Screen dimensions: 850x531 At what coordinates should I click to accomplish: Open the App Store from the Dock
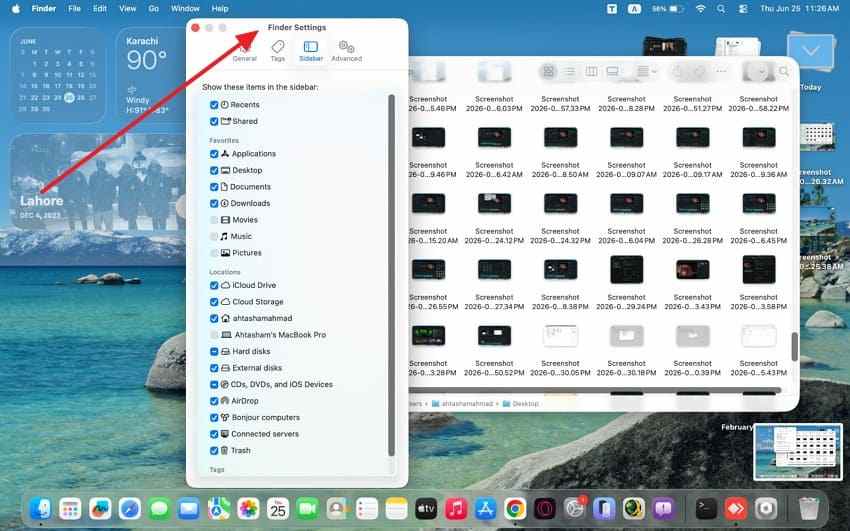(x=485, y=509)
